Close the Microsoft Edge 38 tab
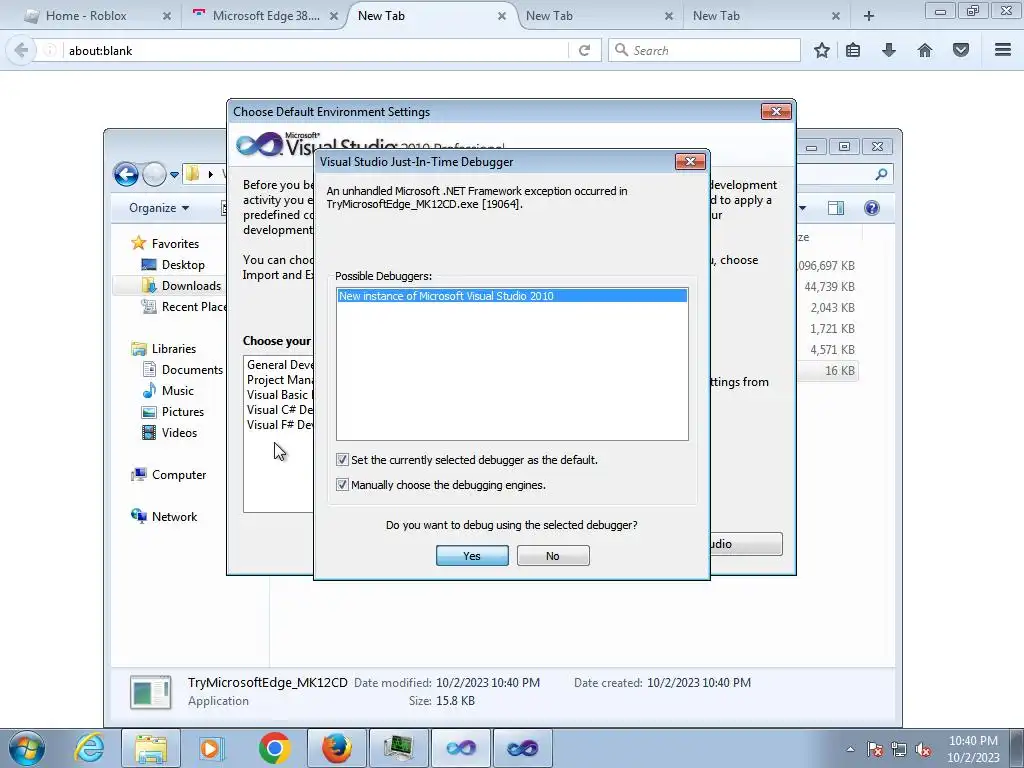Image resolution: width=1024 pixels, height=768 pixels. (334, 16)
